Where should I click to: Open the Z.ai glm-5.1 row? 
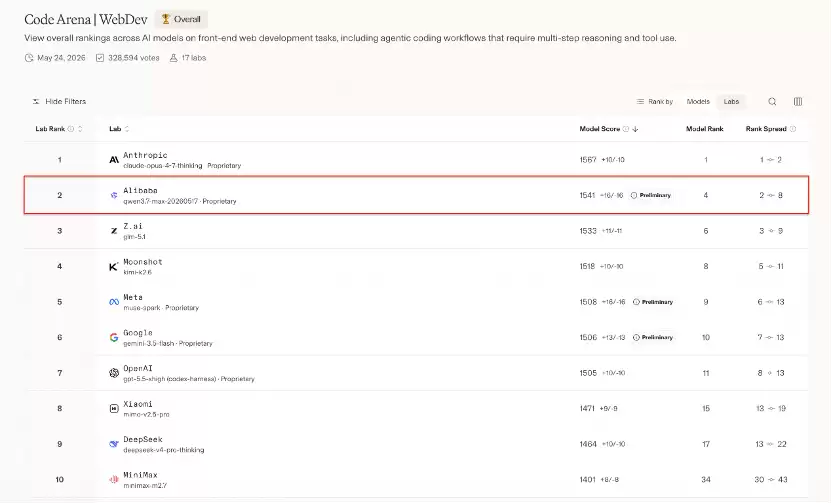point(416,231)
